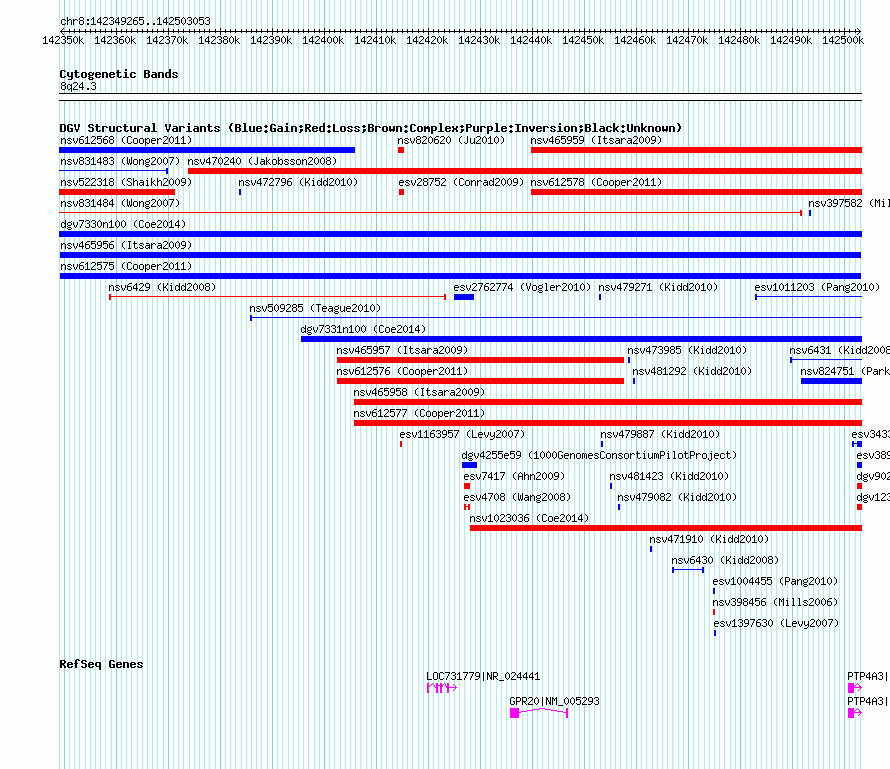Select the nsv522318 (Shaikh2009) label

pos(126,182)
